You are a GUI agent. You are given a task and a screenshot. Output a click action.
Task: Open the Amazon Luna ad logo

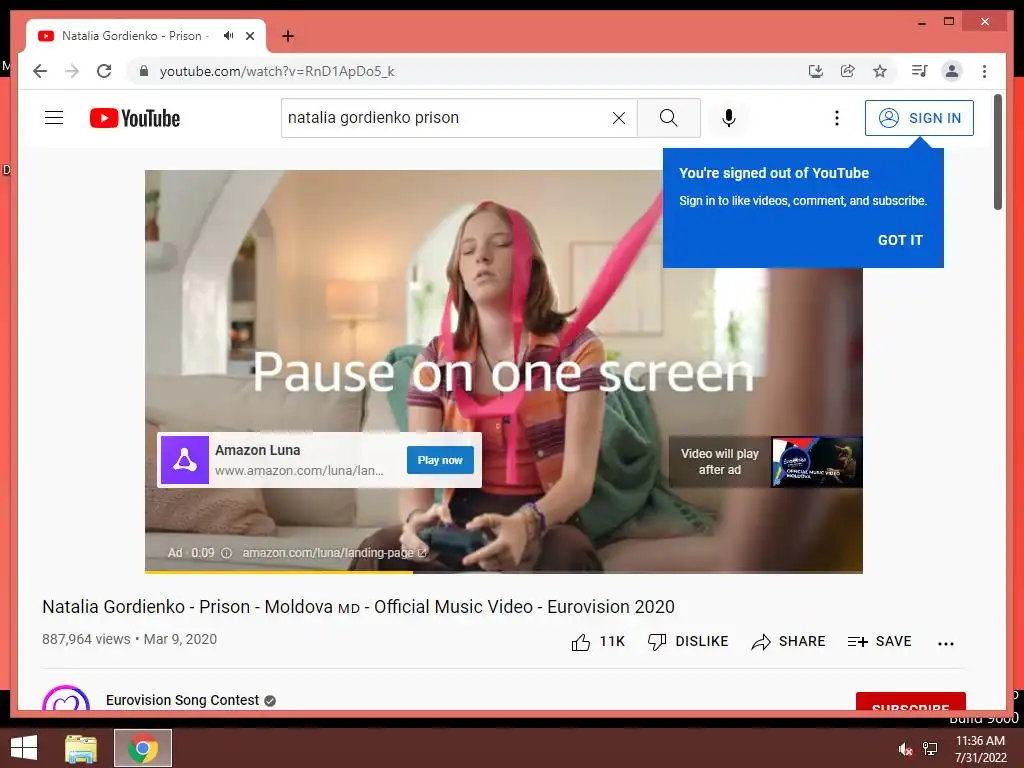tap(185, 460)
